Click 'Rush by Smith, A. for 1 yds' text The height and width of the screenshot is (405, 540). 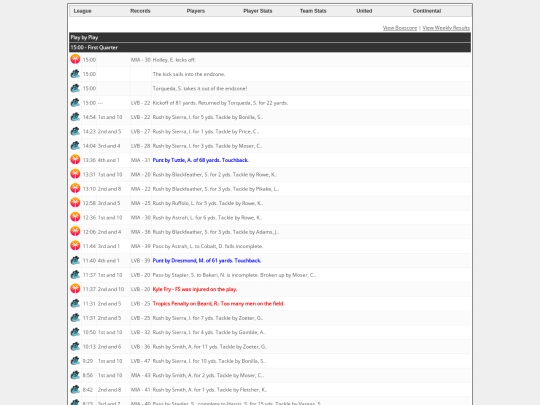pyautogui.click(x=210, y=390)
